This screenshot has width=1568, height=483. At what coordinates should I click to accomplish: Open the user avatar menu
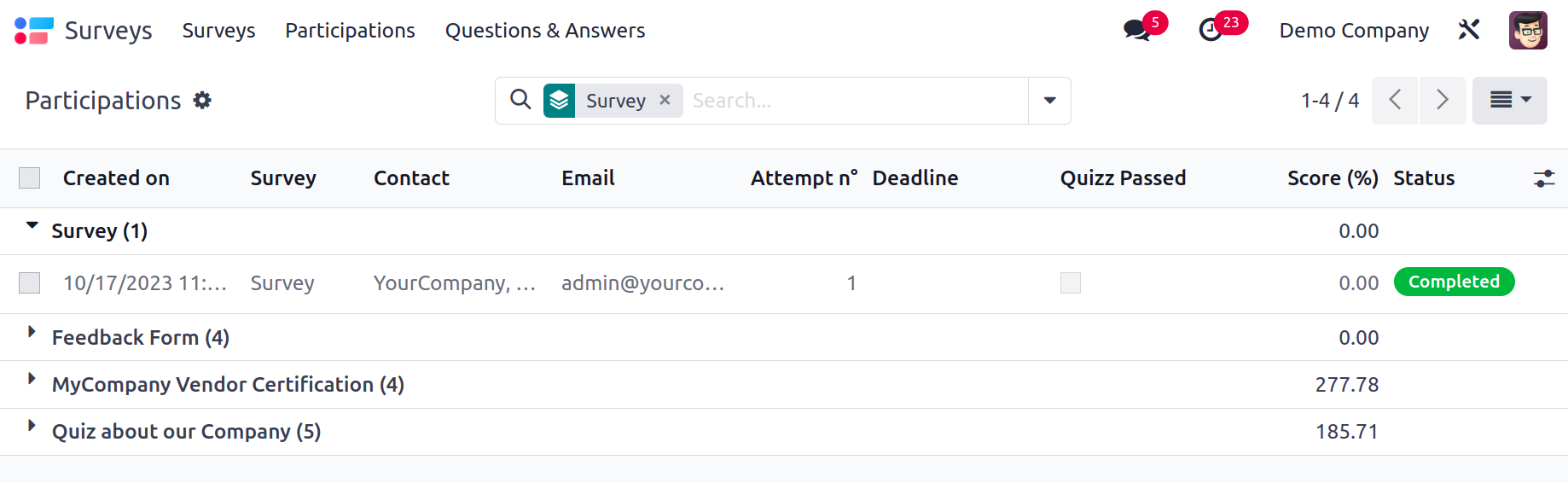tap(1527, 30)
